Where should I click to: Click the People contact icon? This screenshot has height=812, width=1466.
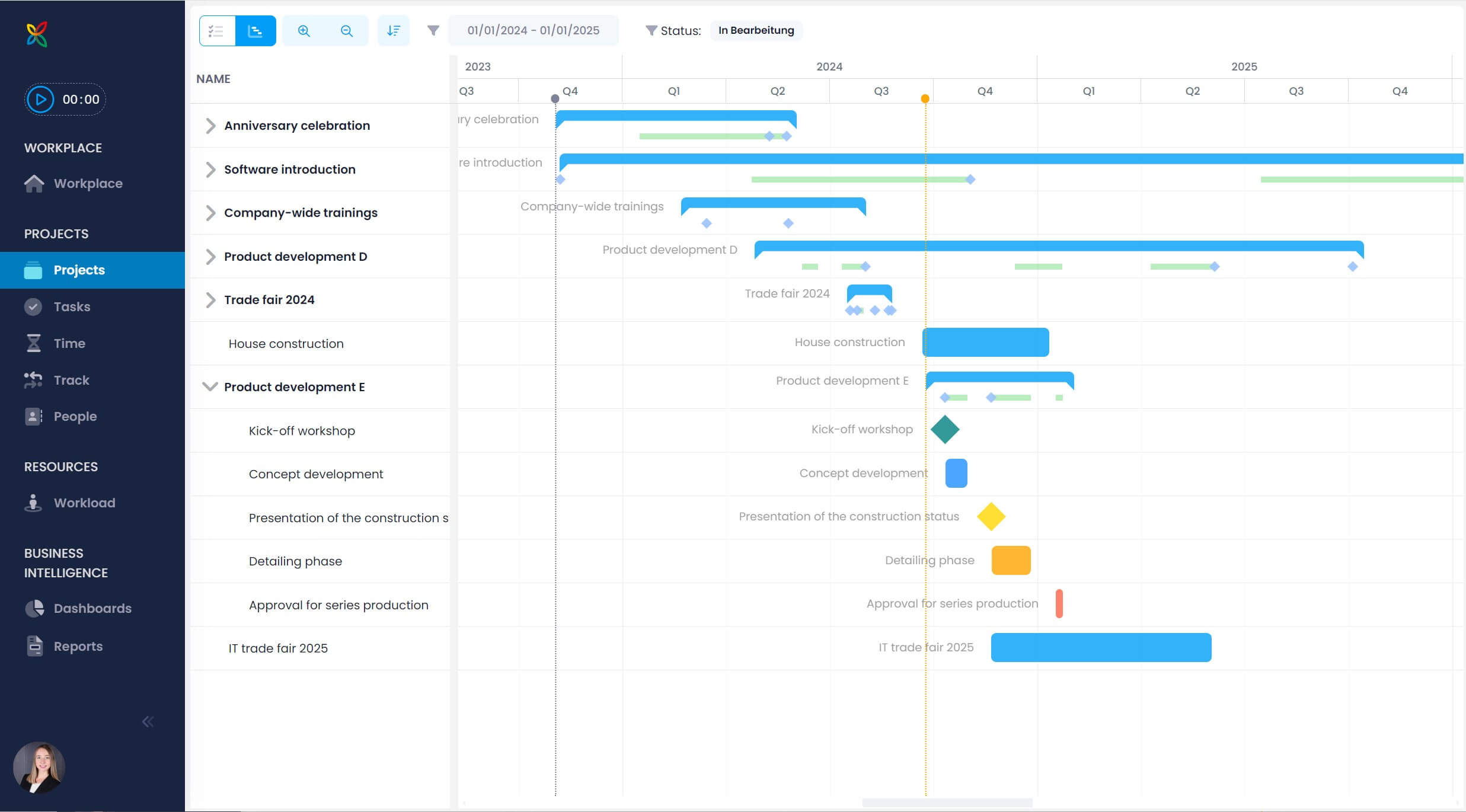point(34,417)
